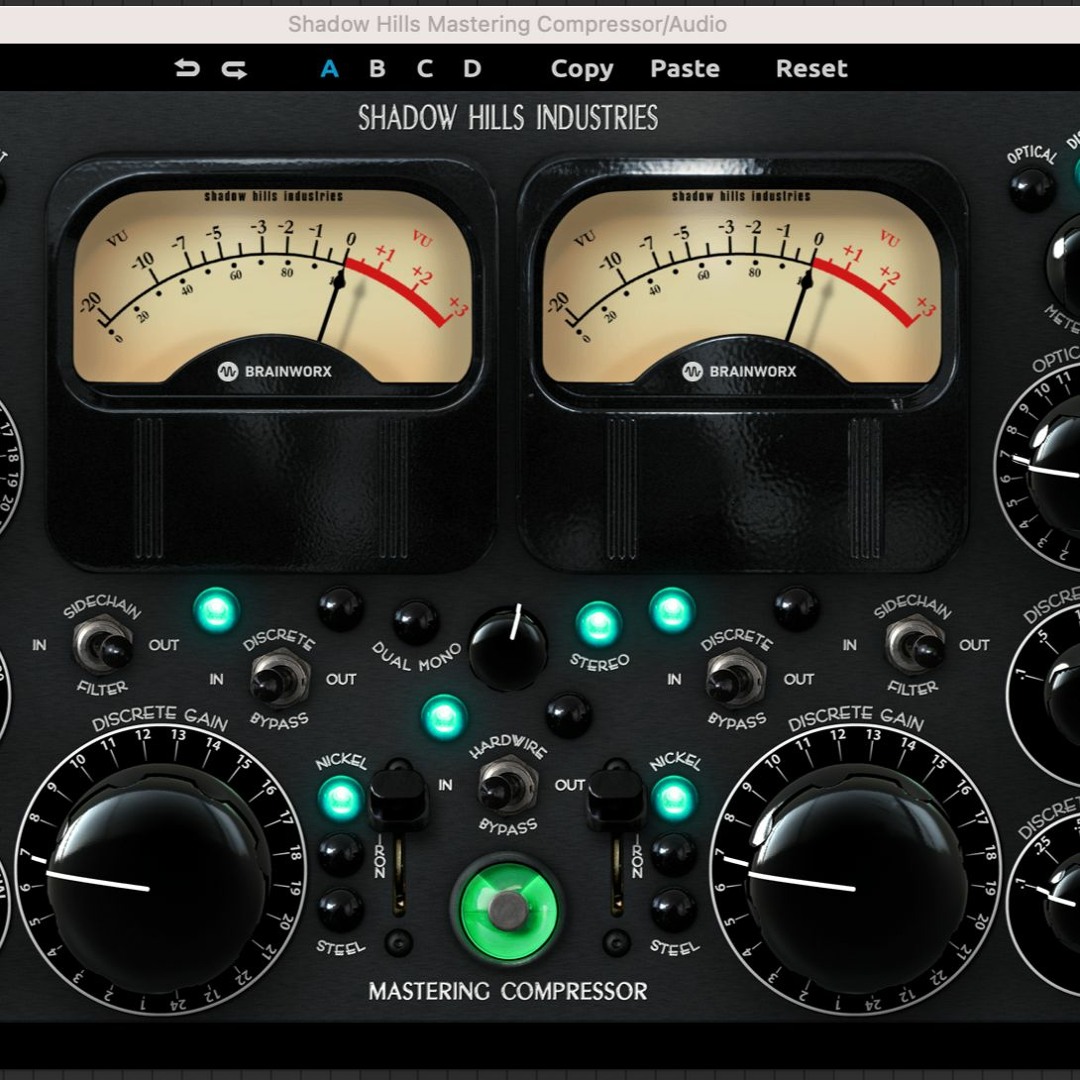Toggle the Hardwire Bypass switch

click(x=508, y=784)
